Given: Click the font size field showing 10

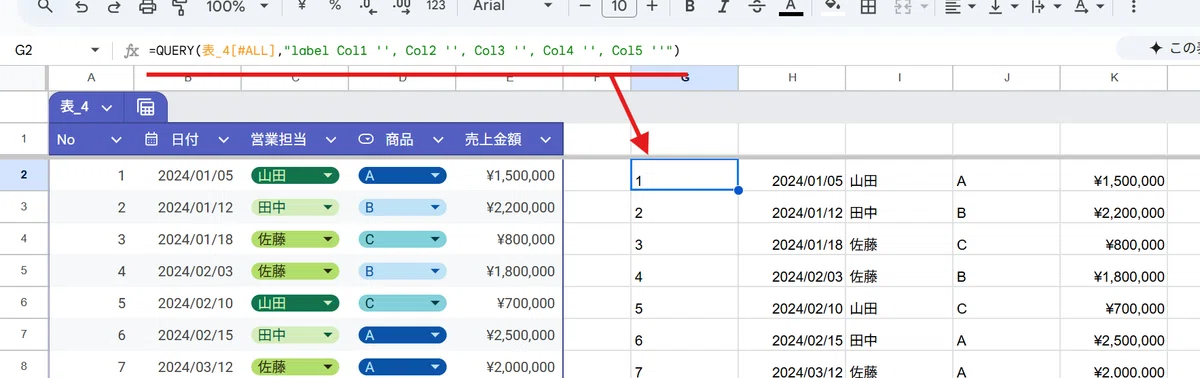Looking at the screenshot, I should 619,6.
